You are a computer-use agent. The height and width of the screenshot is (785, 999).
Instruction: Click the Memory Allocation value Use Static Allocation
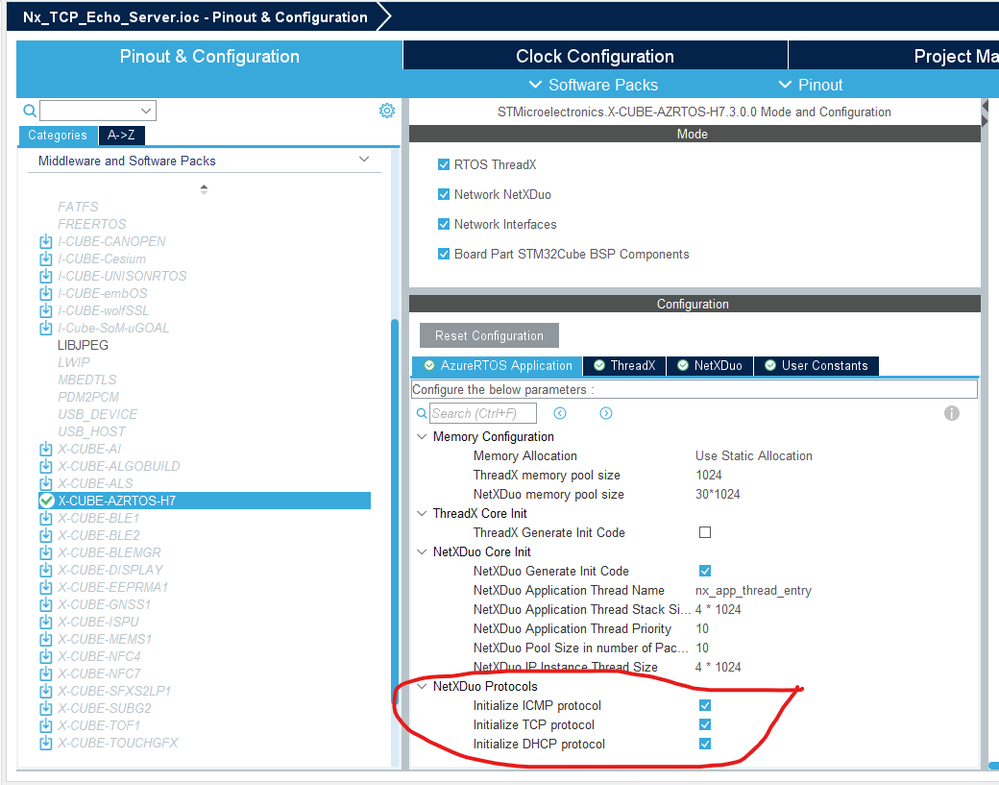754,456
